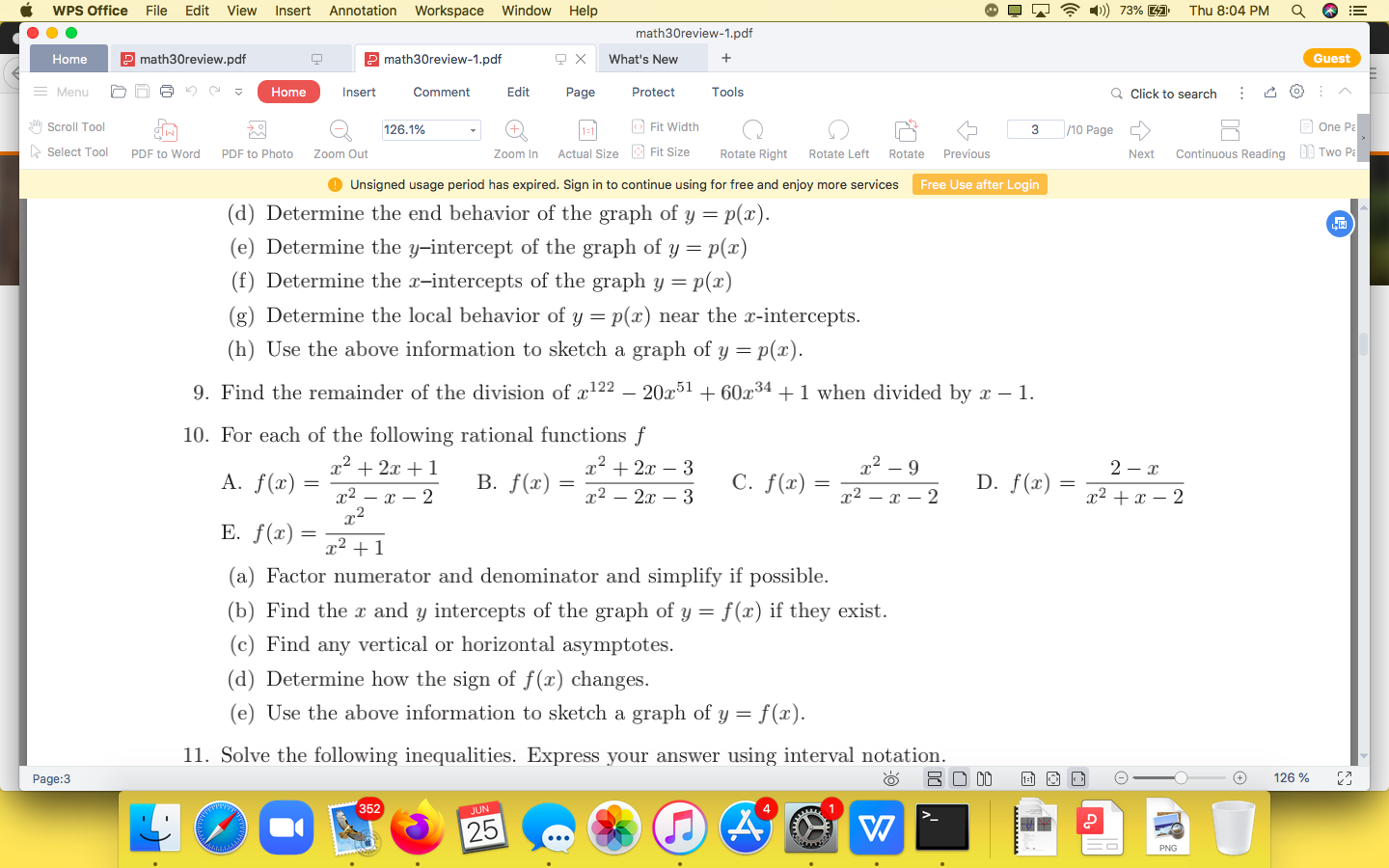Open the redo dropdown arrow

[238, 92]
